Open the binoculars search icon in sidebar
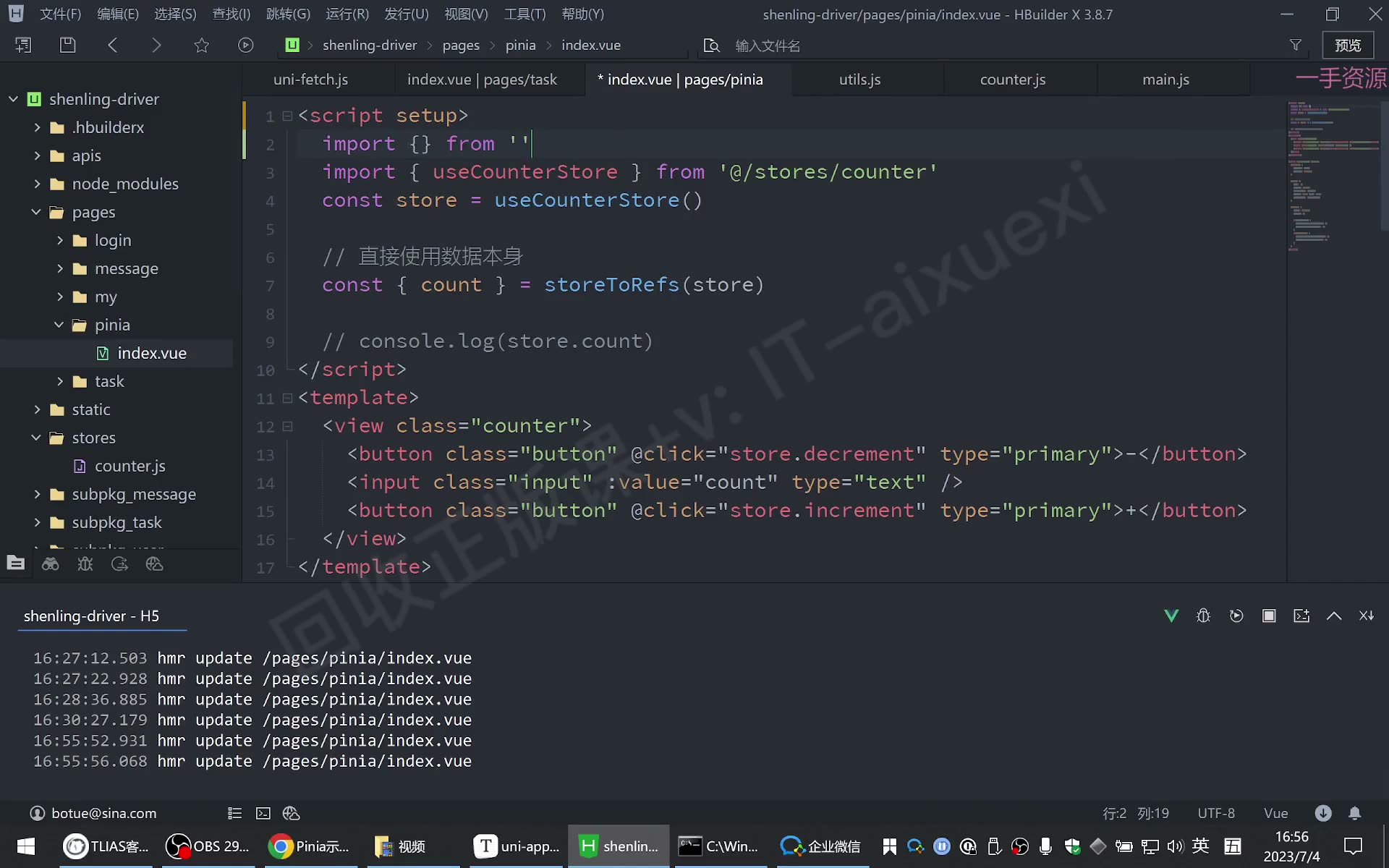Viewport: 1389px width, 868px height. [x=50, y=563]
